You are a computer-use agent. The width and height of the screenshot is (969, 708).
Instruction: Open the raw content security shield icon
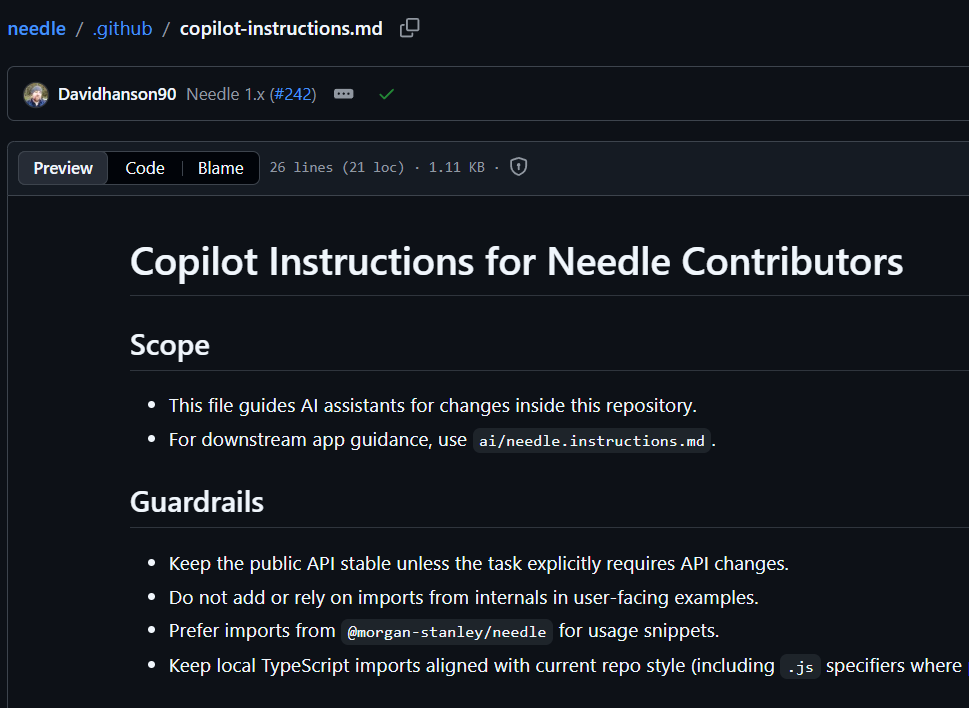point(518,166)
